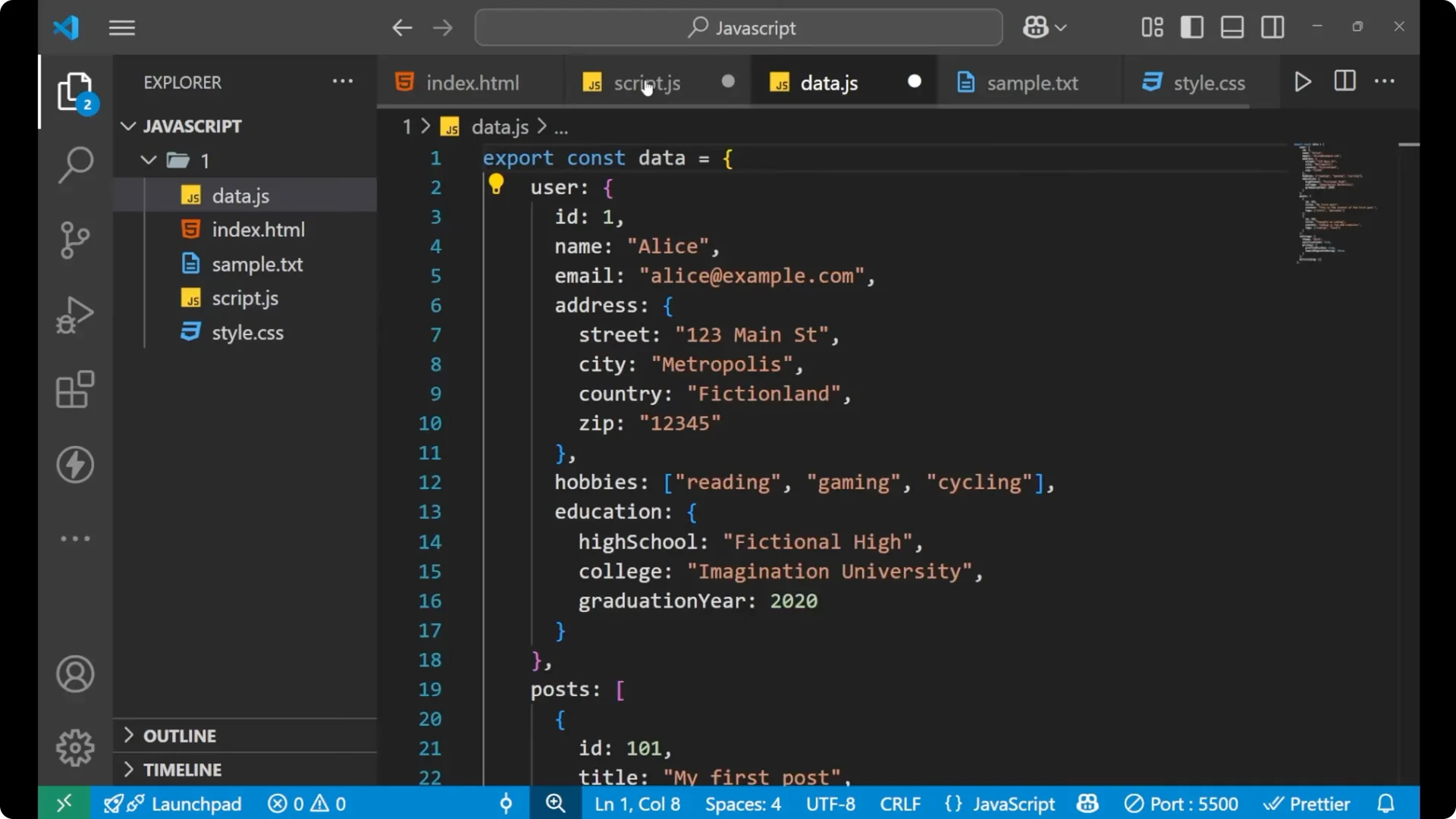Open the Search view in the activity bar

click(75, 164)
